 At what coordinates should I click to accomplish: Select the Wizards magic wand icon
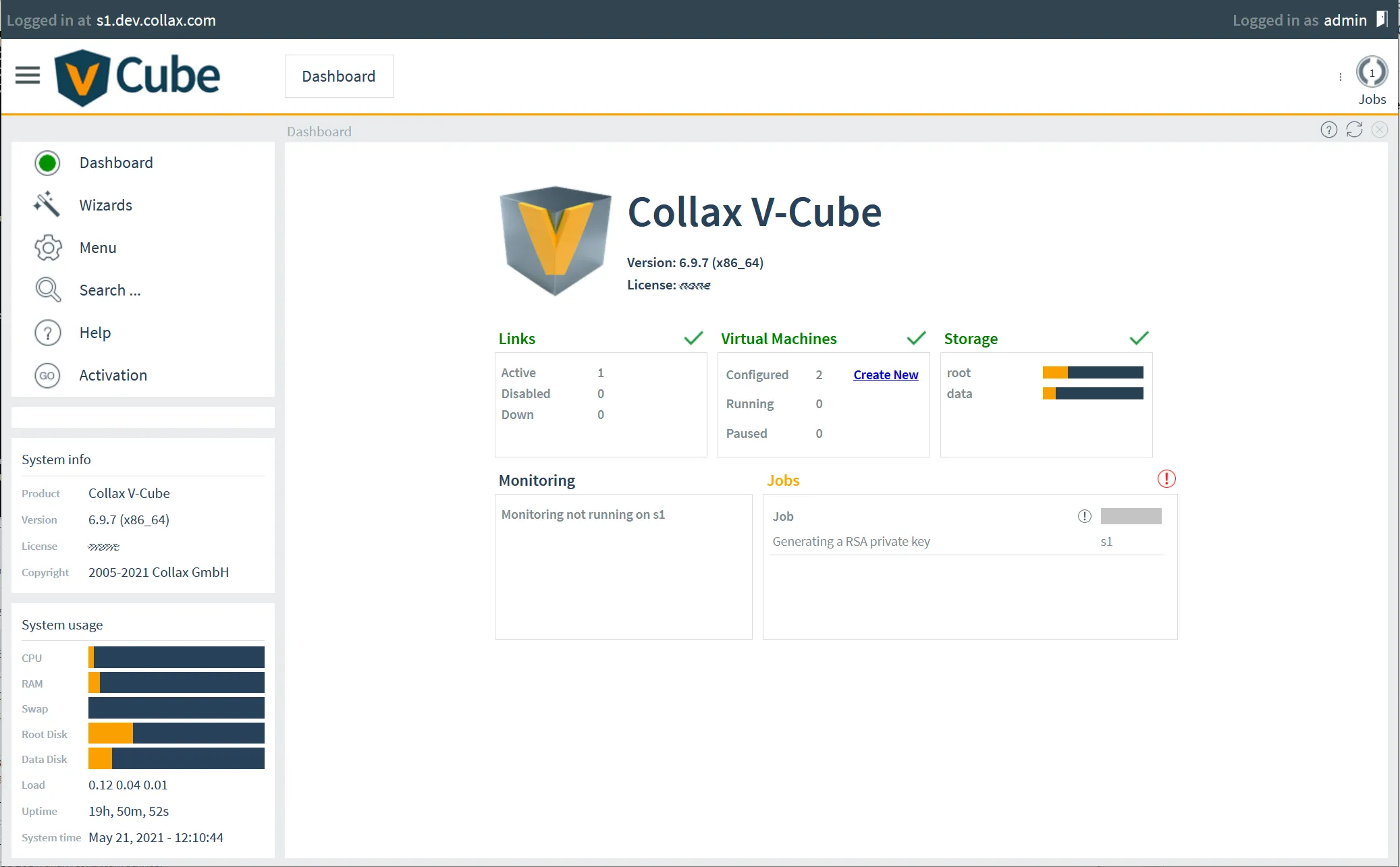point(47,204)
